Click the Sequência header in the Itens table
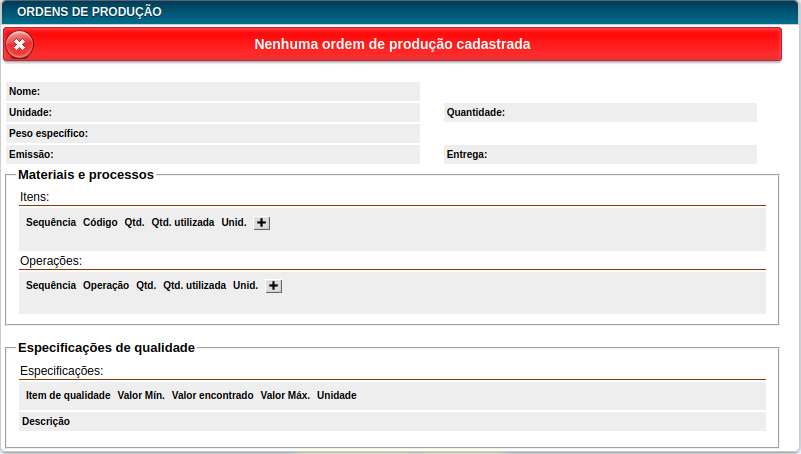801x454 pixels. (x=51, y=222)
